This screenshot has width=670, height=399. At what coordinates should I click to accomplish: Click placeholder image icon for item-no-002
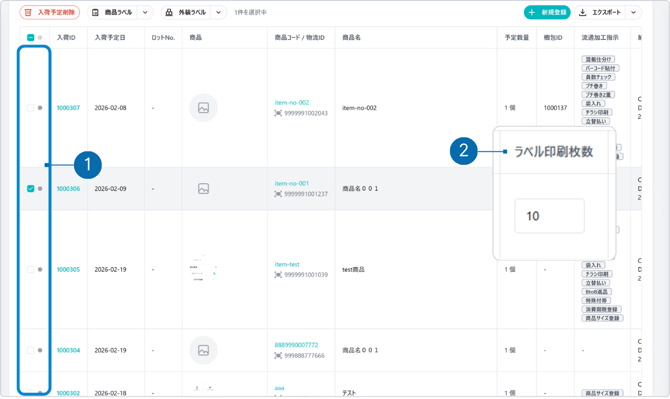(203, 108)
